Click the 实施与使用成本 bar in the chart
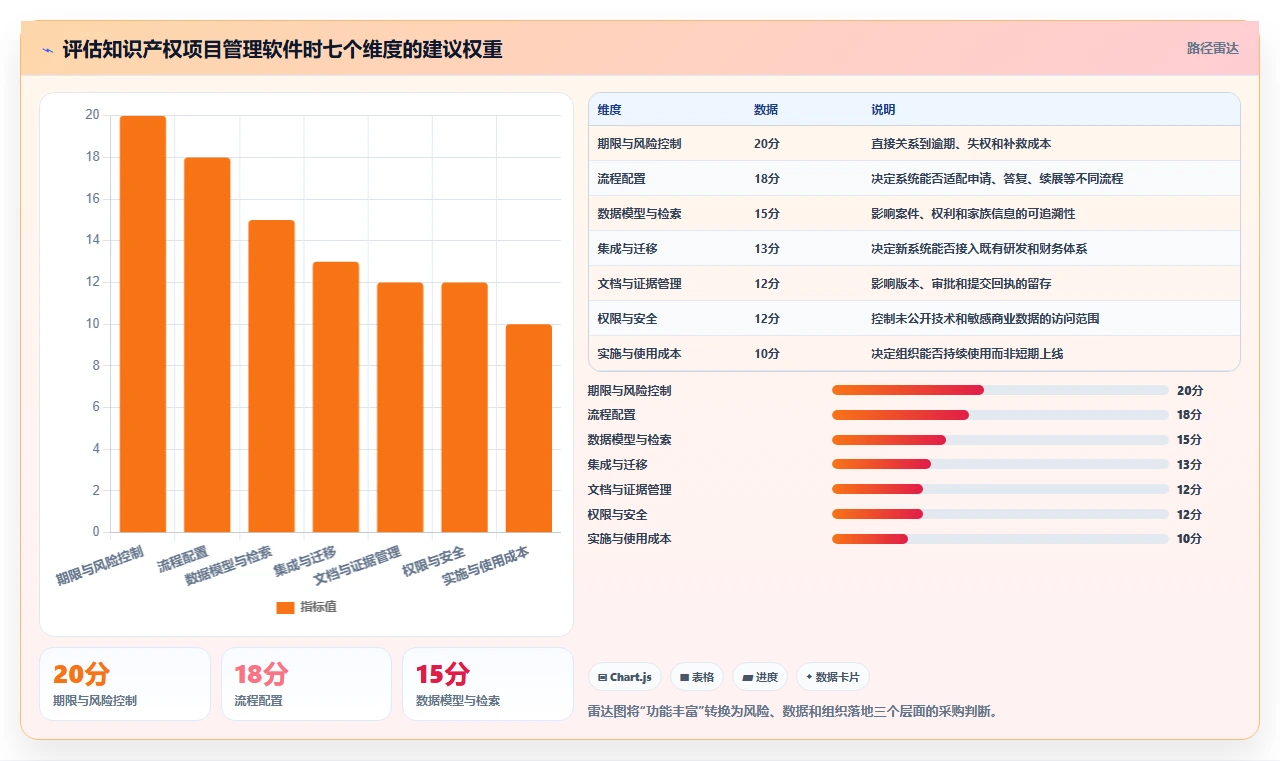The height and width of the screenshot is (761, 1280). 529,428
